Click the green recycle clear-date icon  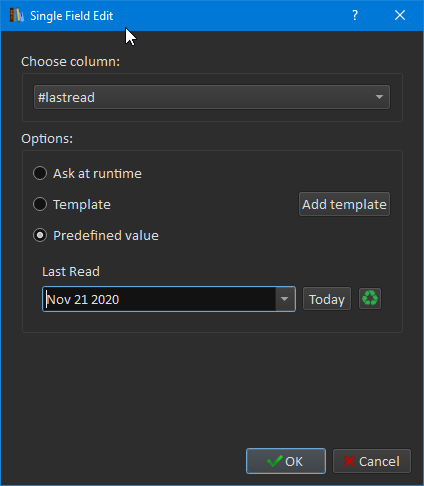(370, 299)
